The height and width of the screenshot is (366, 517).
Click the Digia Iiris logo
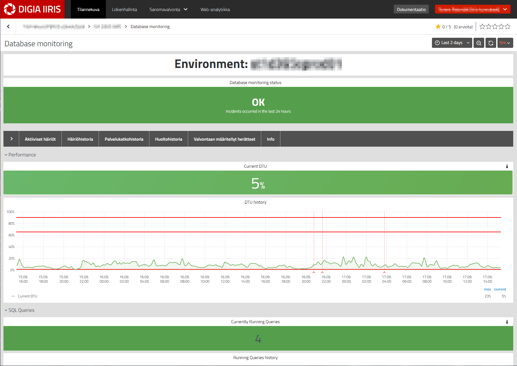point(32,9)
